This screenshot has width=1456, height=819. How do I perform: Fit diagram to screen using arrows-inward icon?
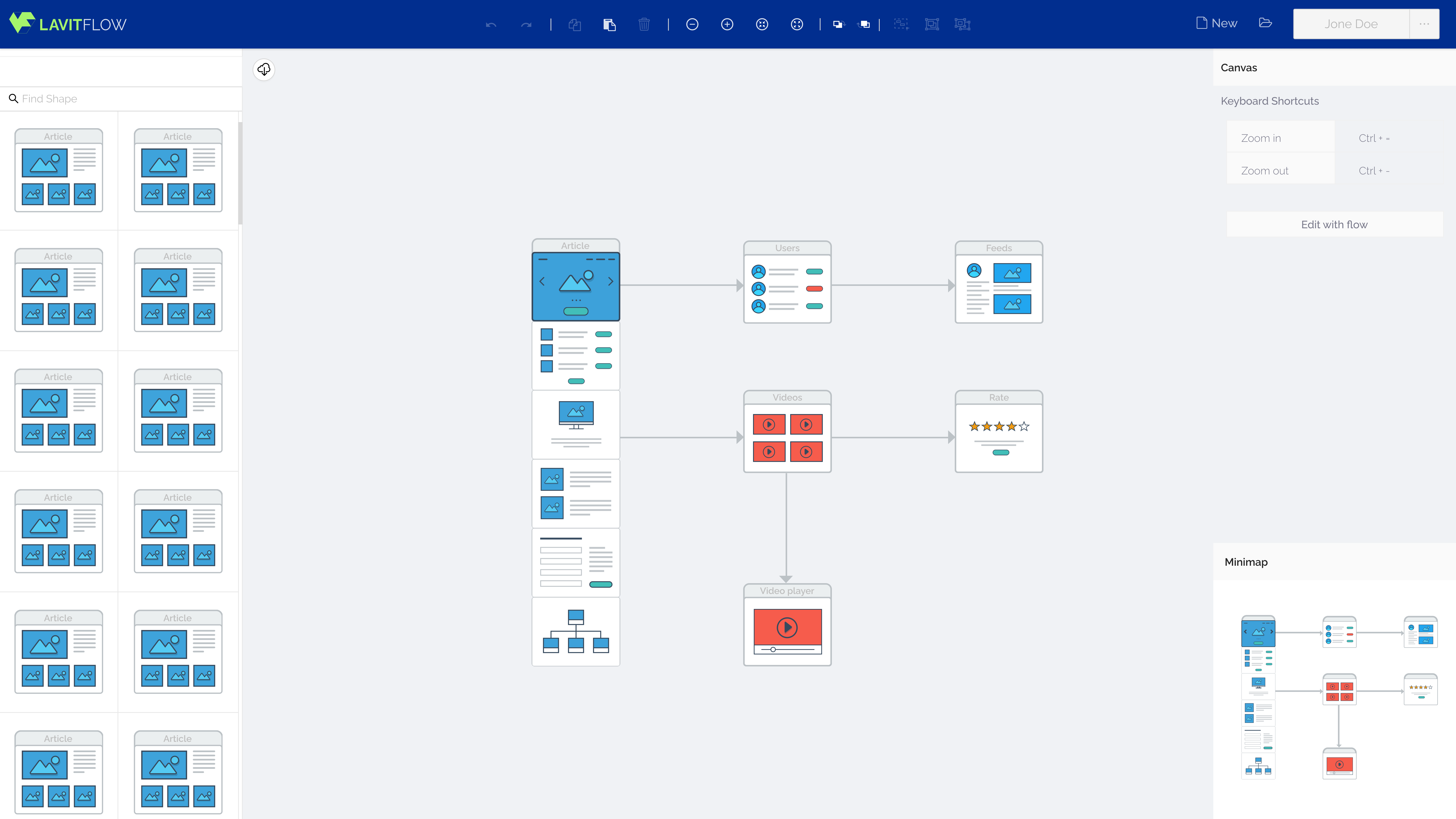tap(762, 24)
